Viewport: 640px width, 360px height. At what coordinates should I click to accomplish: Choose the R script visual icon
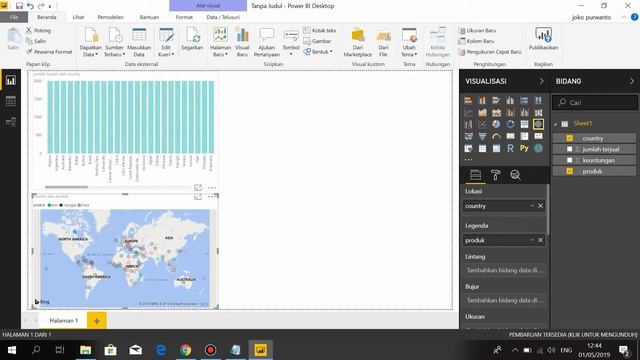[510, 149]
